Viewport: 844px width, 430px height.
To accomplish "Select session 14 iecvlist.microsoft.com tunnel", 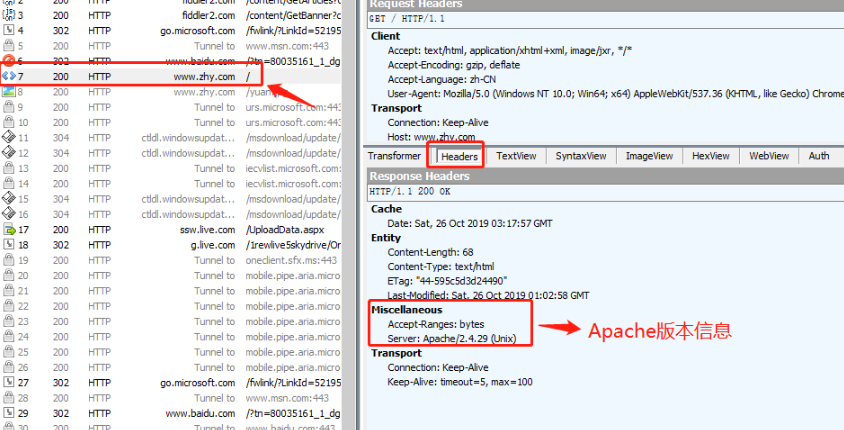I will [x=171, y=184].
